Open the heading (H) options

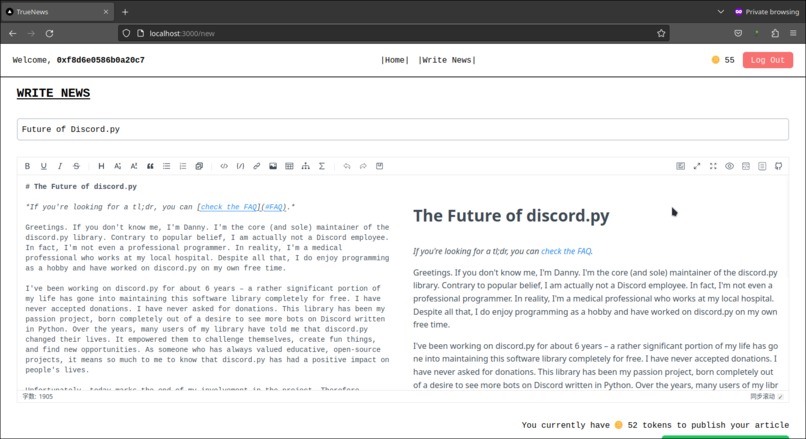[x=101, y=166]
